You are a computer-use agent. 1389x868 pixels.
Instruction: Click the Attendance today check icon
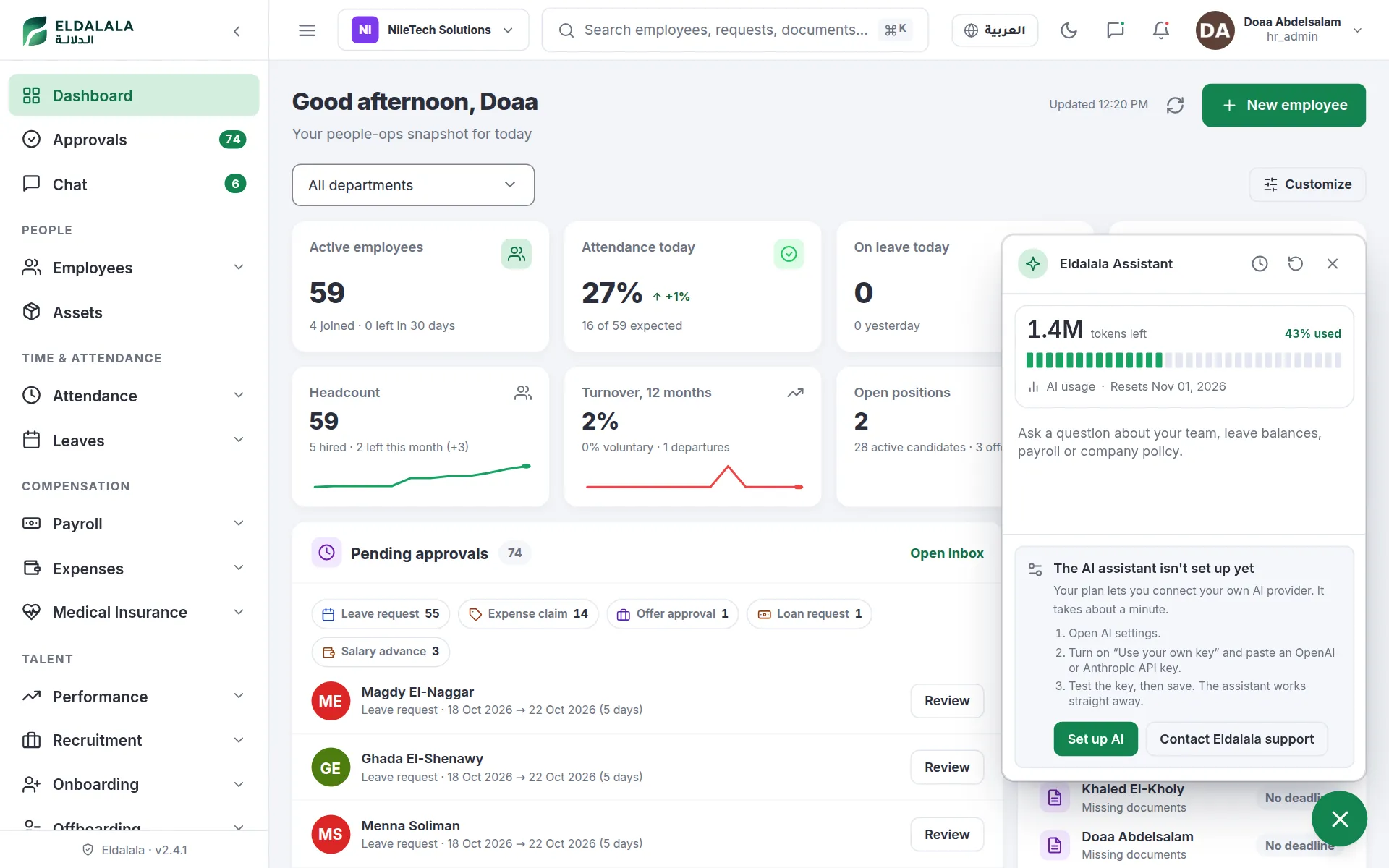[789, 254]
